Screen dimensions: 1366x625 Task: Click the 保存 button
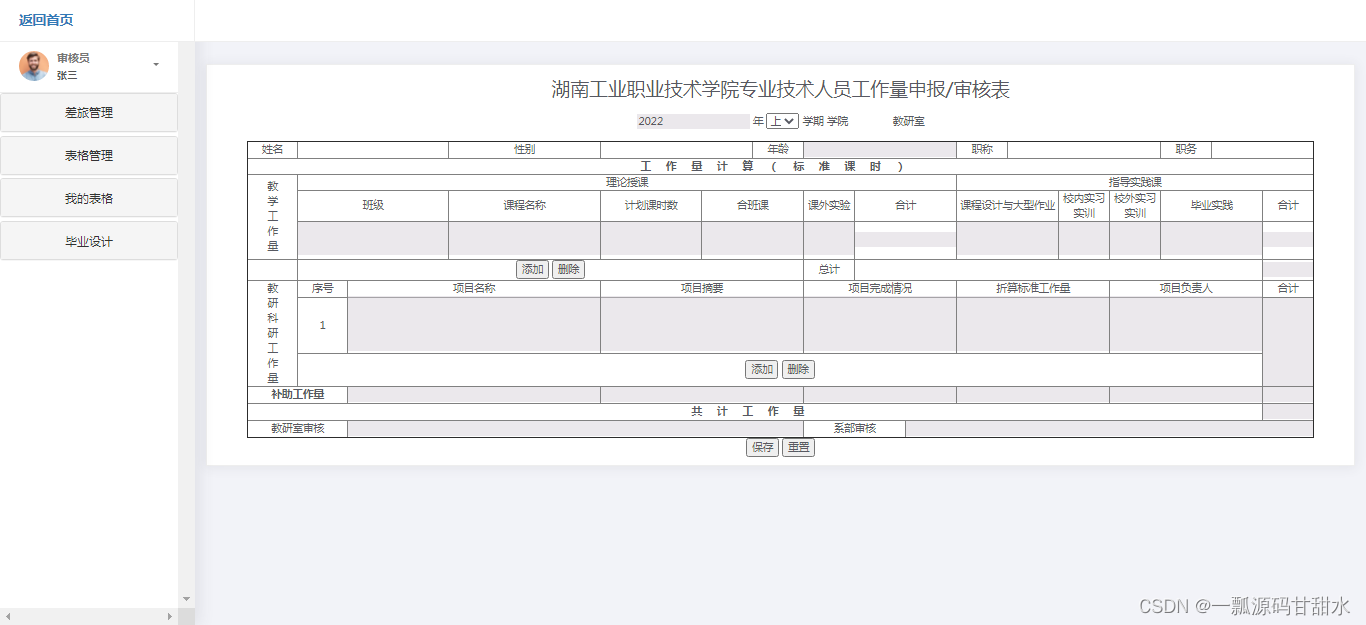pos(762,448)
